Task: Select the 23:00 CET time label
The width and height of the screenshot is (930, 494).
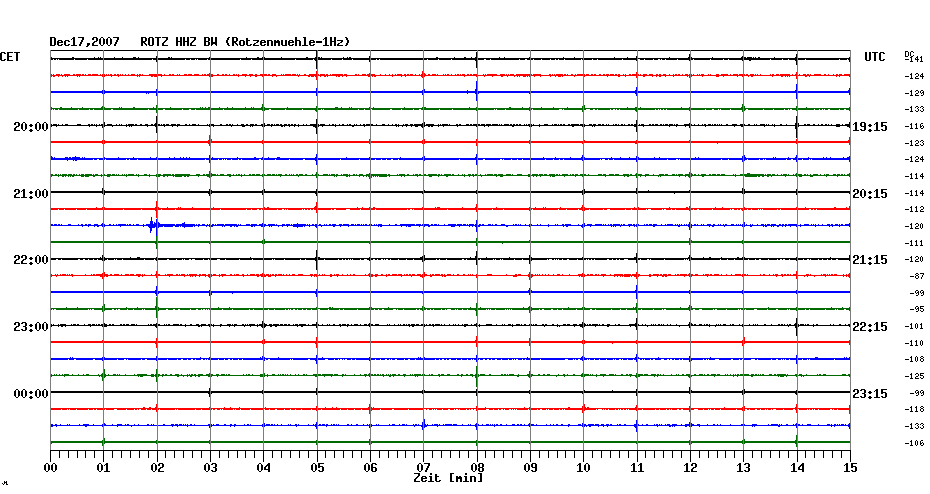Action: [x=31, y=327]
